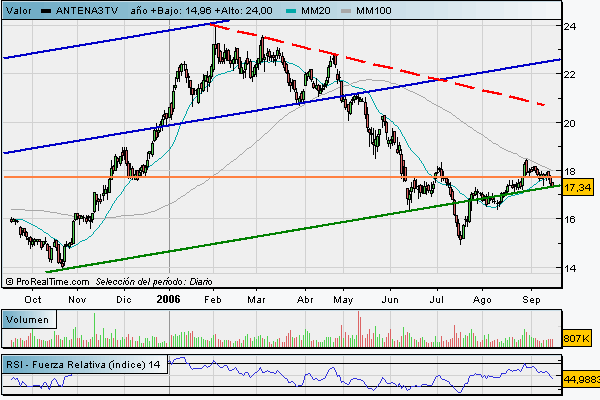
Task: Click the MM20 legend label
Action: coord(316,11)
